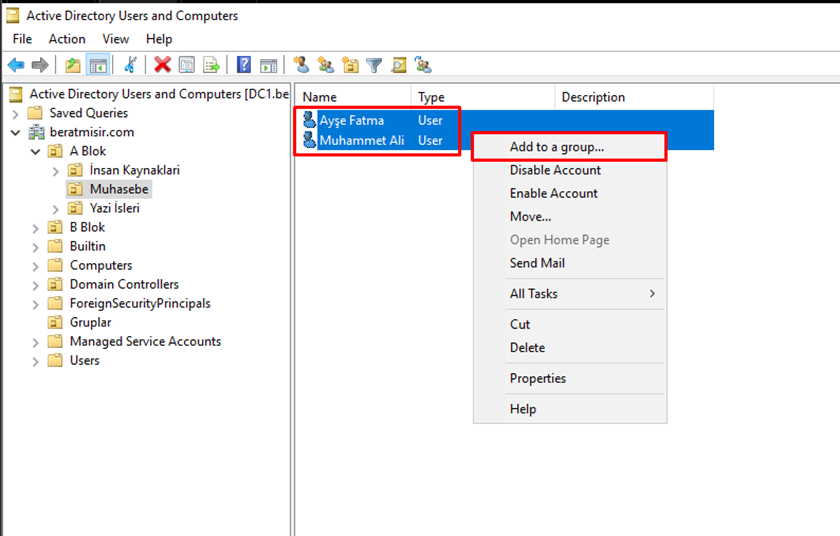Choose Add to a group from context menu

pos(556,147)
